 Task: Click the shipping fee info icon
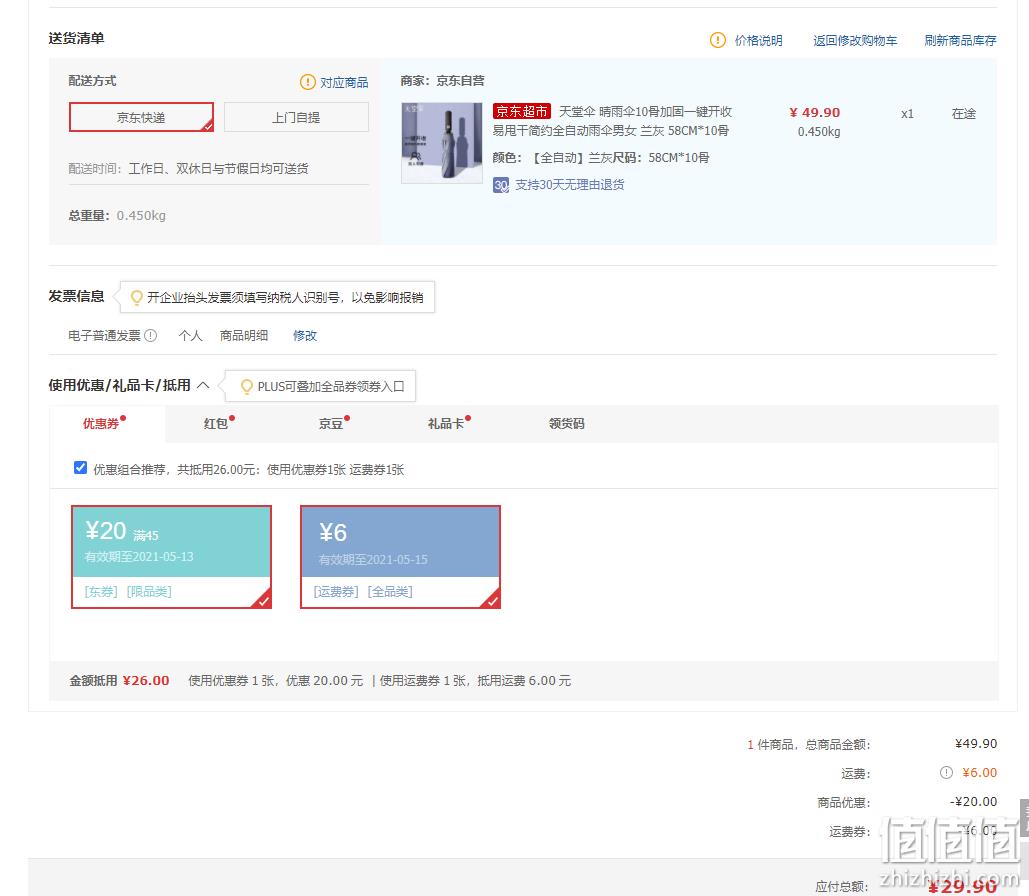pos(946,773)
